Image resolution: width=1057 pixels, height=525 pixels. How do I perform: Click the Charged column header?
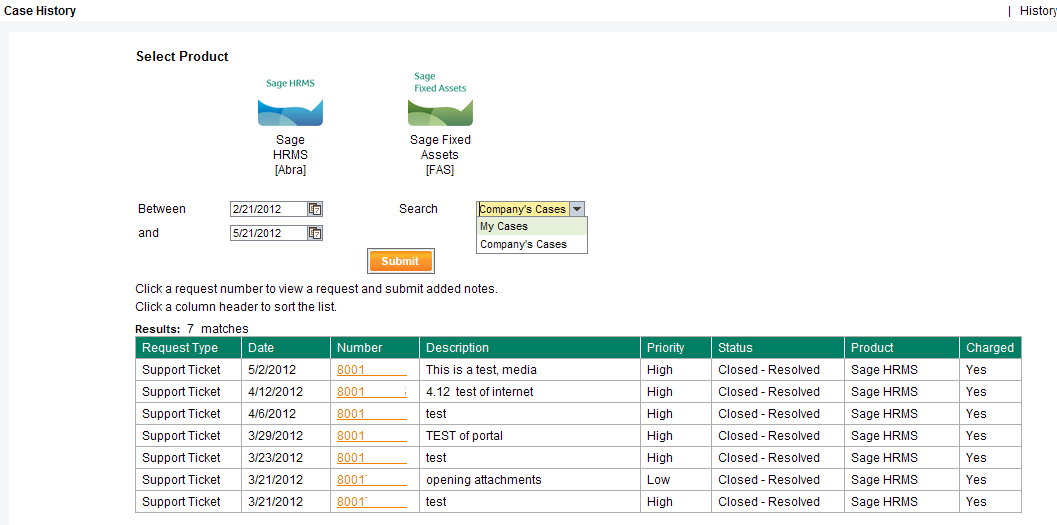tap(990, 348)
